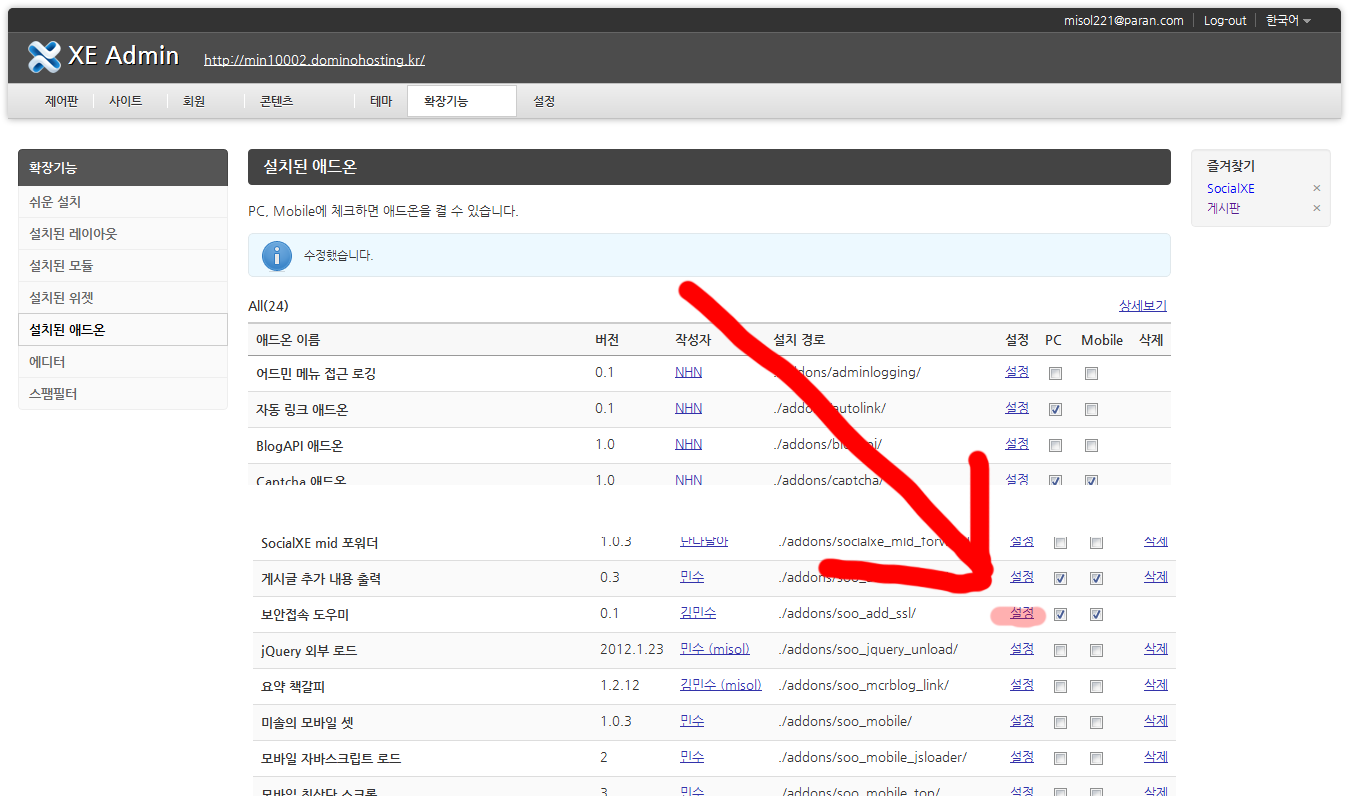This screenshot has height=796, width=1349.
Task: Check Mobile for 미솔의 모바일 셋
Action: coord(1096,722)
